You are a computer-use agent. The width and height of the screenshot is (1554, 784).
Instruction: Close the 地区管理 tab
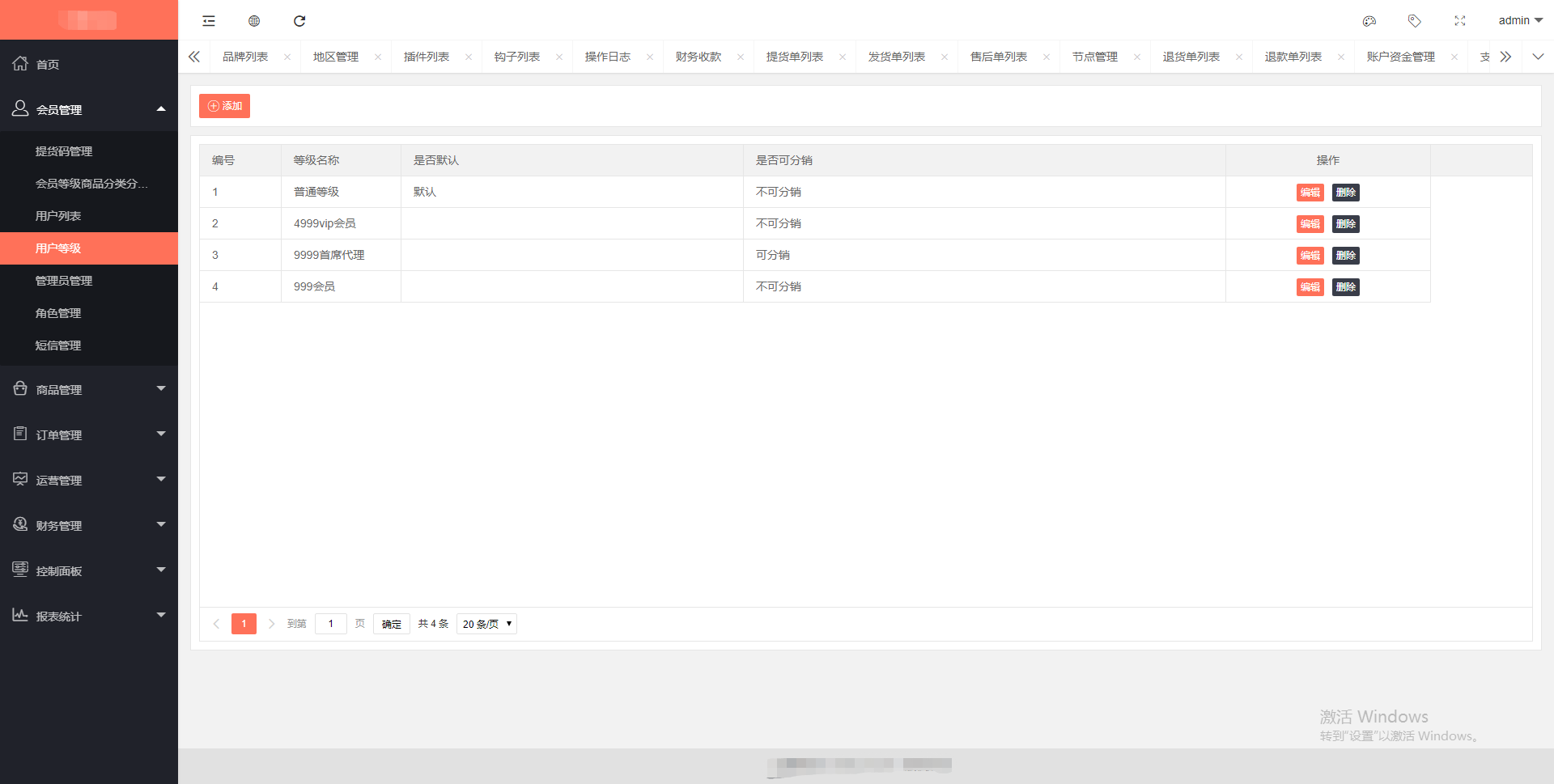(x=378, y=57)
